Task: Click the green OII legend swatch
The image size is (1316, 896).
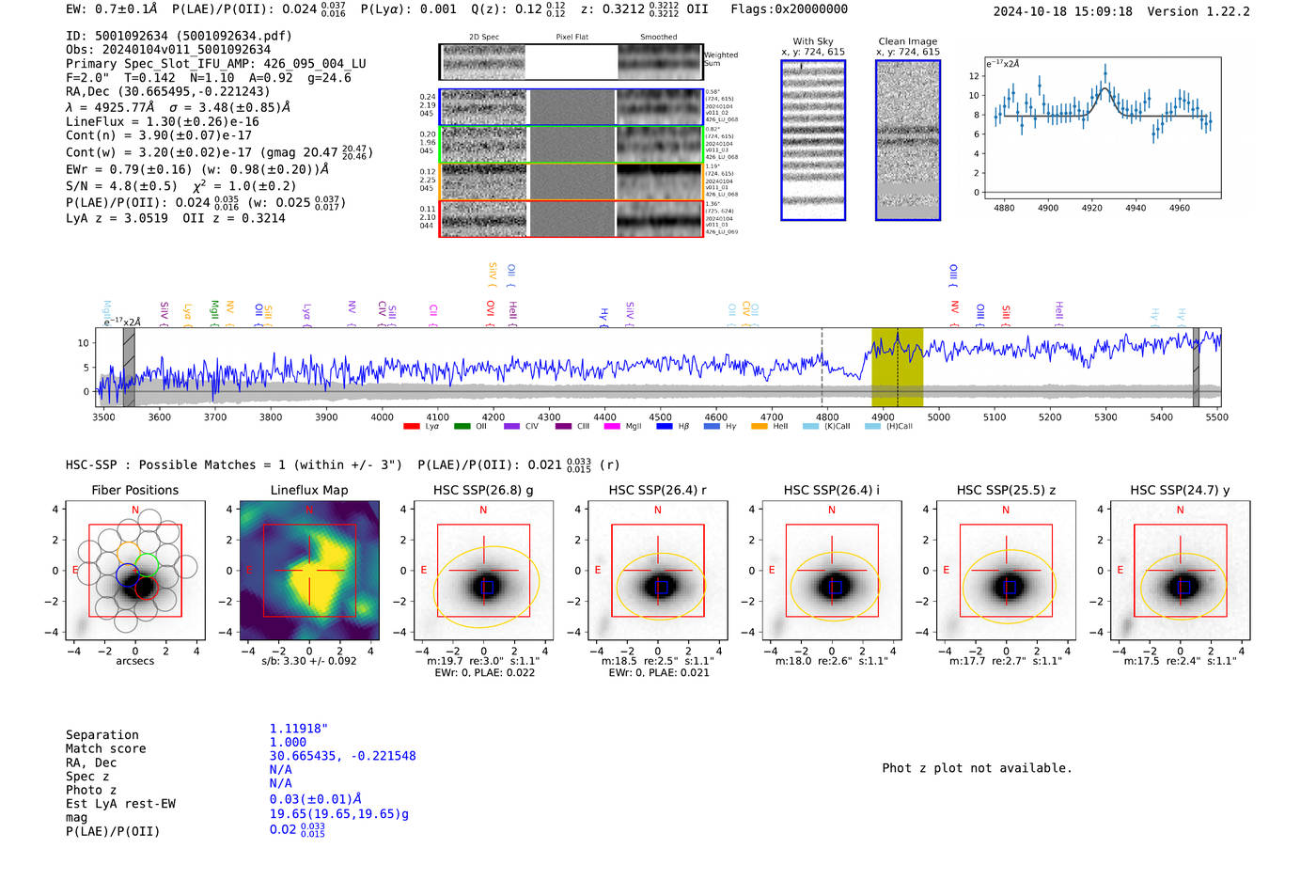Action: point(462,427)
